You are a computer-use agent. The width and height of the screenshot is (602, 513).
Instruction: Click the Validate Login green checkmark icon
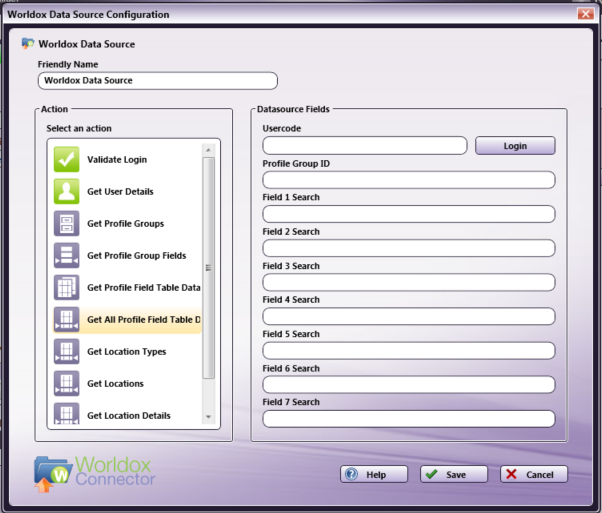pos(66,159)
